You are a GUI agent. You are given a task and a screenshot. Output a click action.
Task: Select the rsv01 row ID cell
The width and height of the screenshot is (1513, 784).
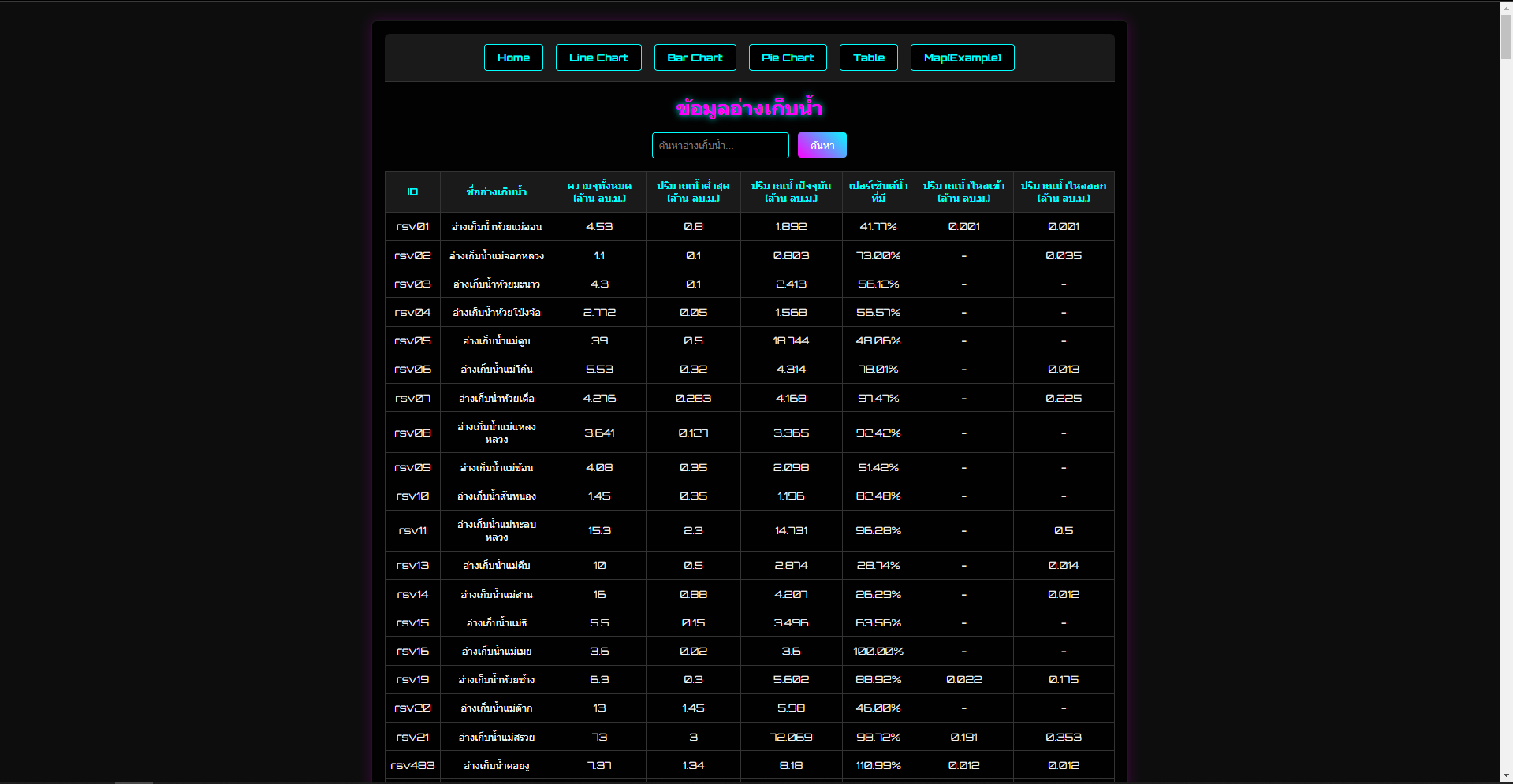tap(412, 227)
